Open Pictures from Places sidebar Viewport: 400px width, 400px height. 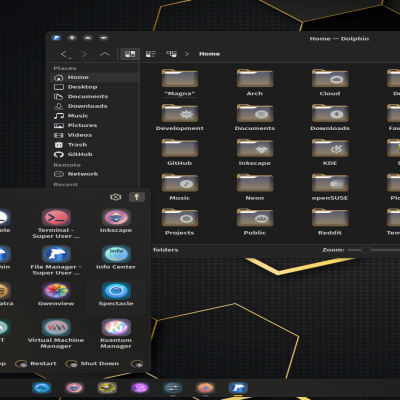click(x=94, y=126)
